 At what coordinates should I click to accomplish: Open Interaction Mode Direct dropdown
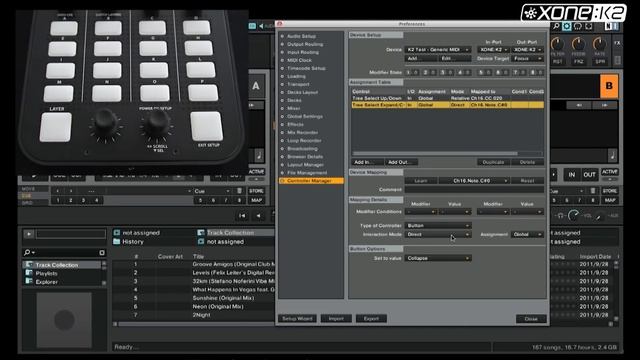(438, 234)
